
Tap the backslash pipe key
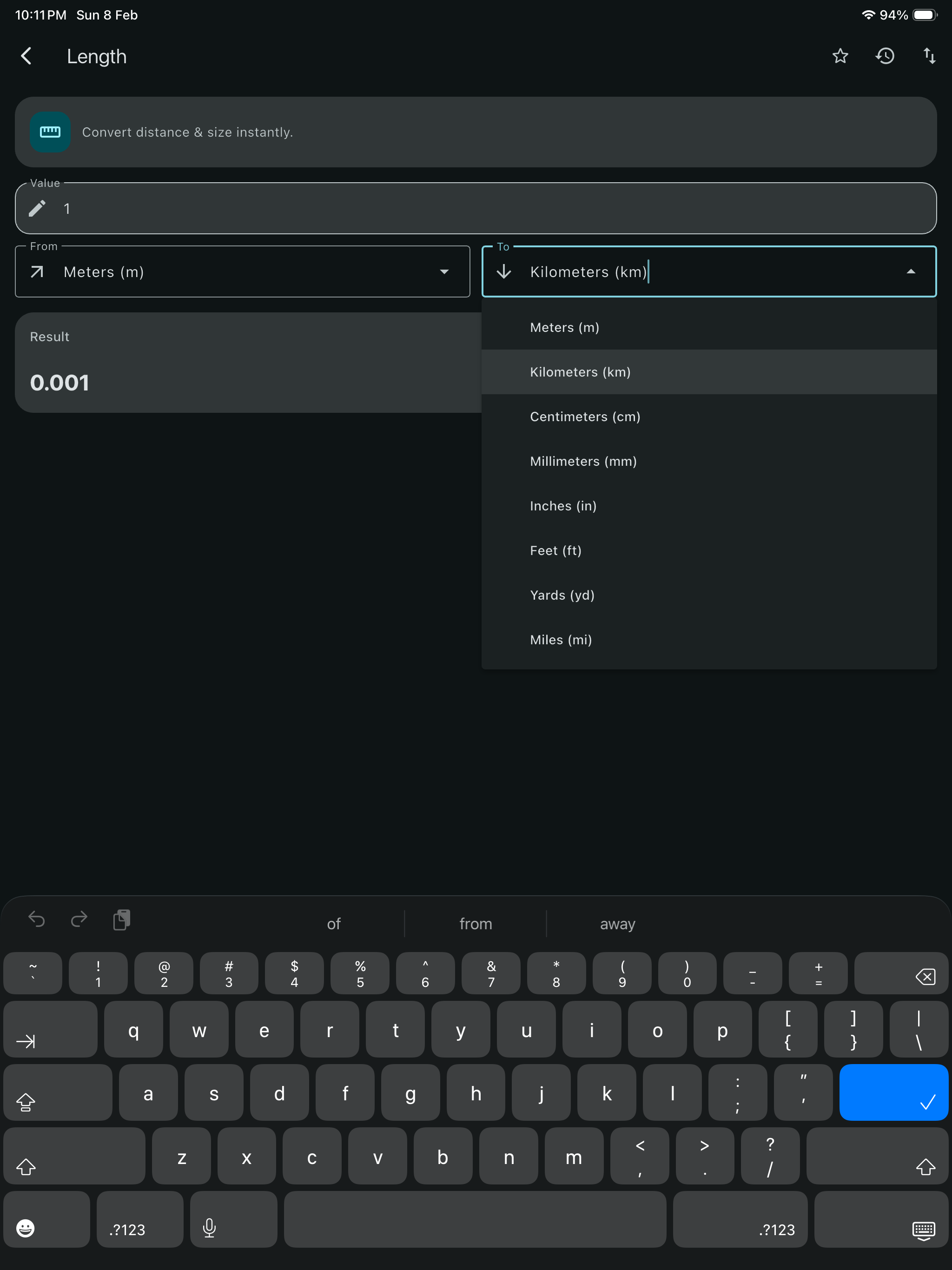click(919, 1030)
